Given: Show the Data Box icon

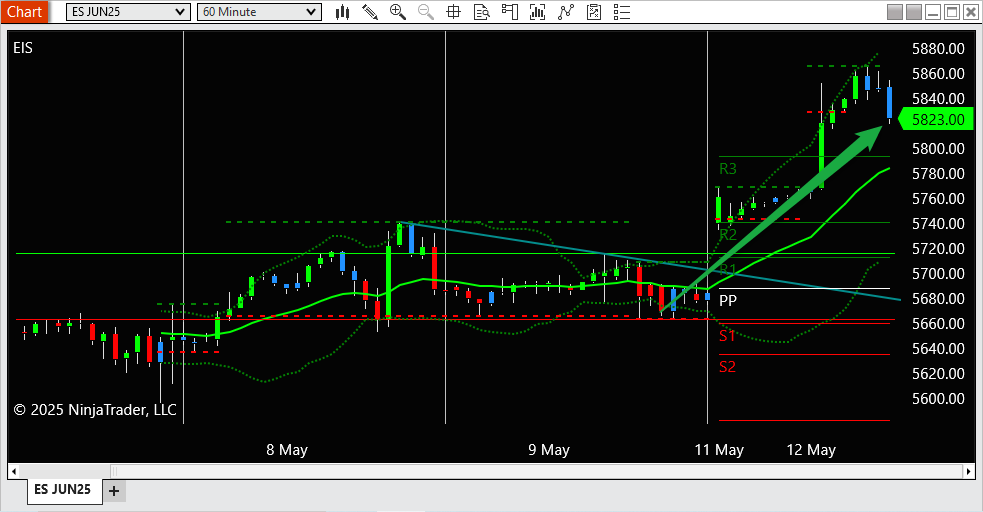Looking at the screenshot, I should tap(481, 12).
